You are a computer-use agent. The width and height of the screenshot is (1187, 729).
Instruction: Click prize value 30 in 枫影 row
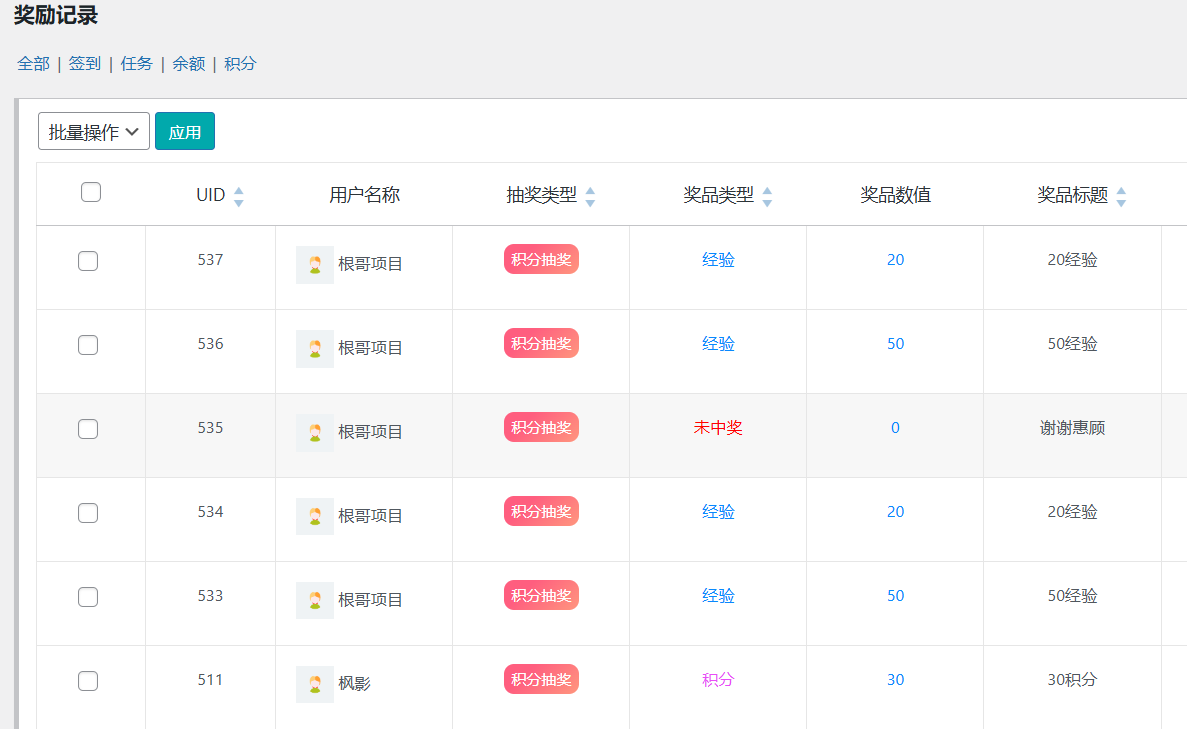point(896,680)
